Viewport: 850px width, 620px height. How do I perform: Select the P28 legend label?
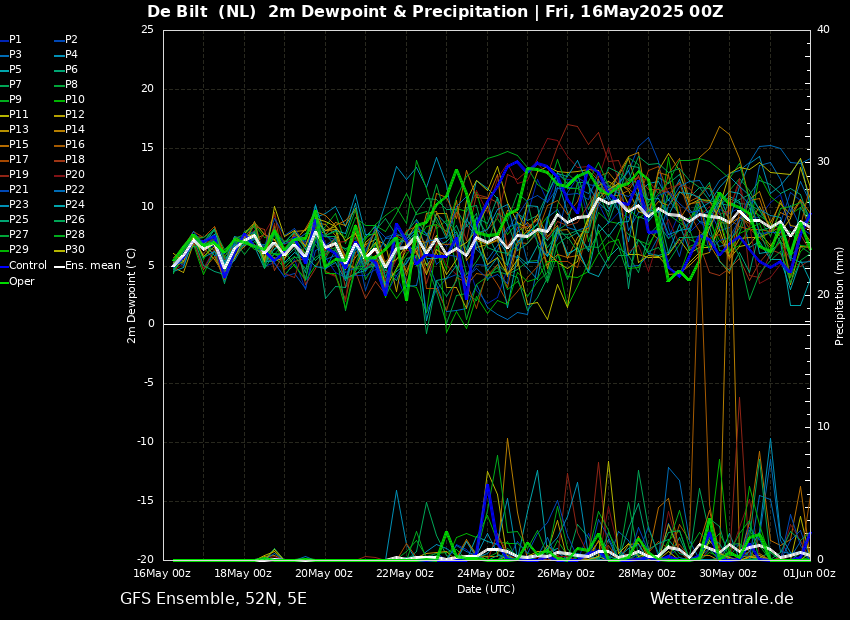[x=69, y=234]
